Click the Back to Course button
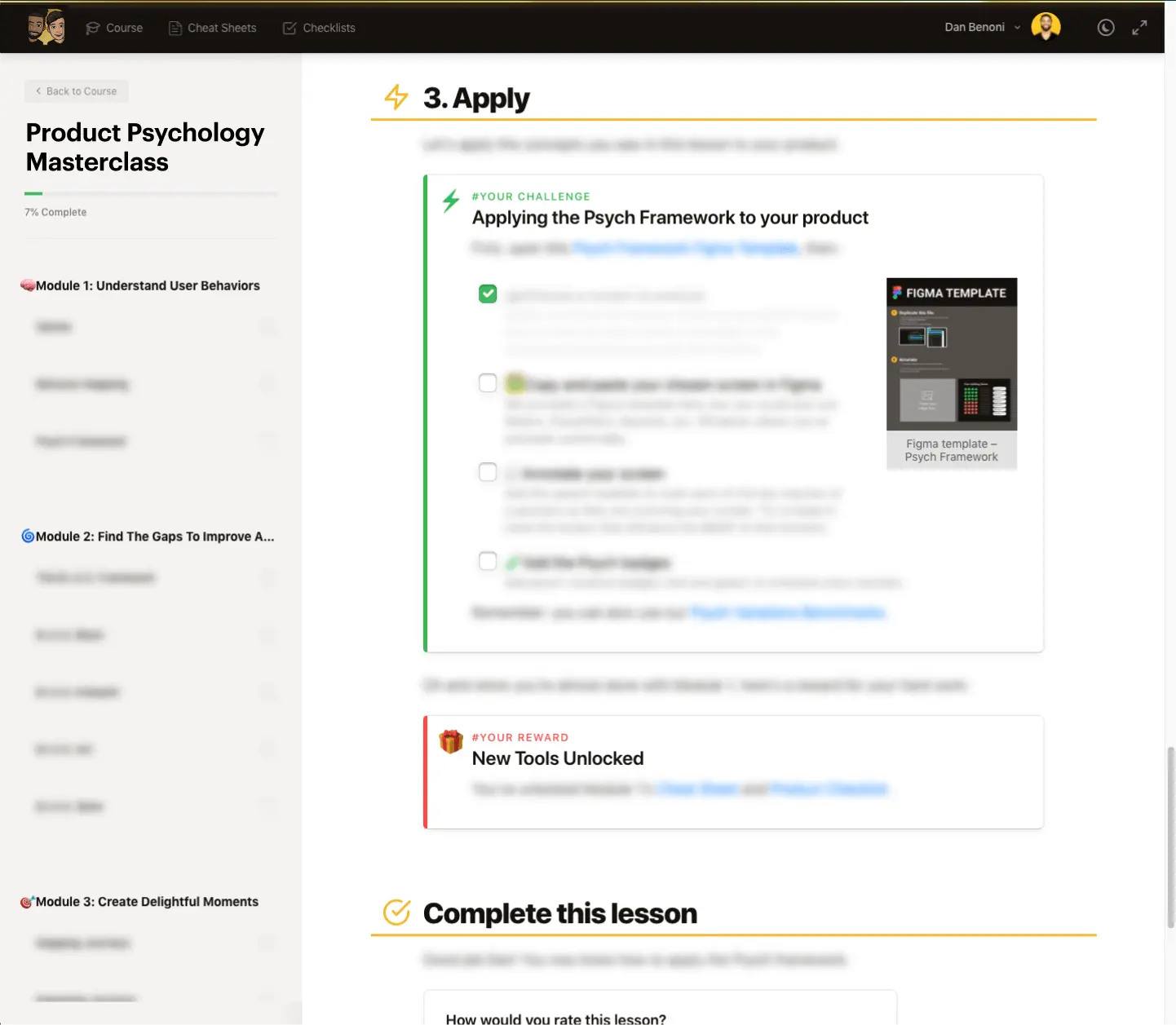Screen dimensions: 1176x1025 [77, 91]
